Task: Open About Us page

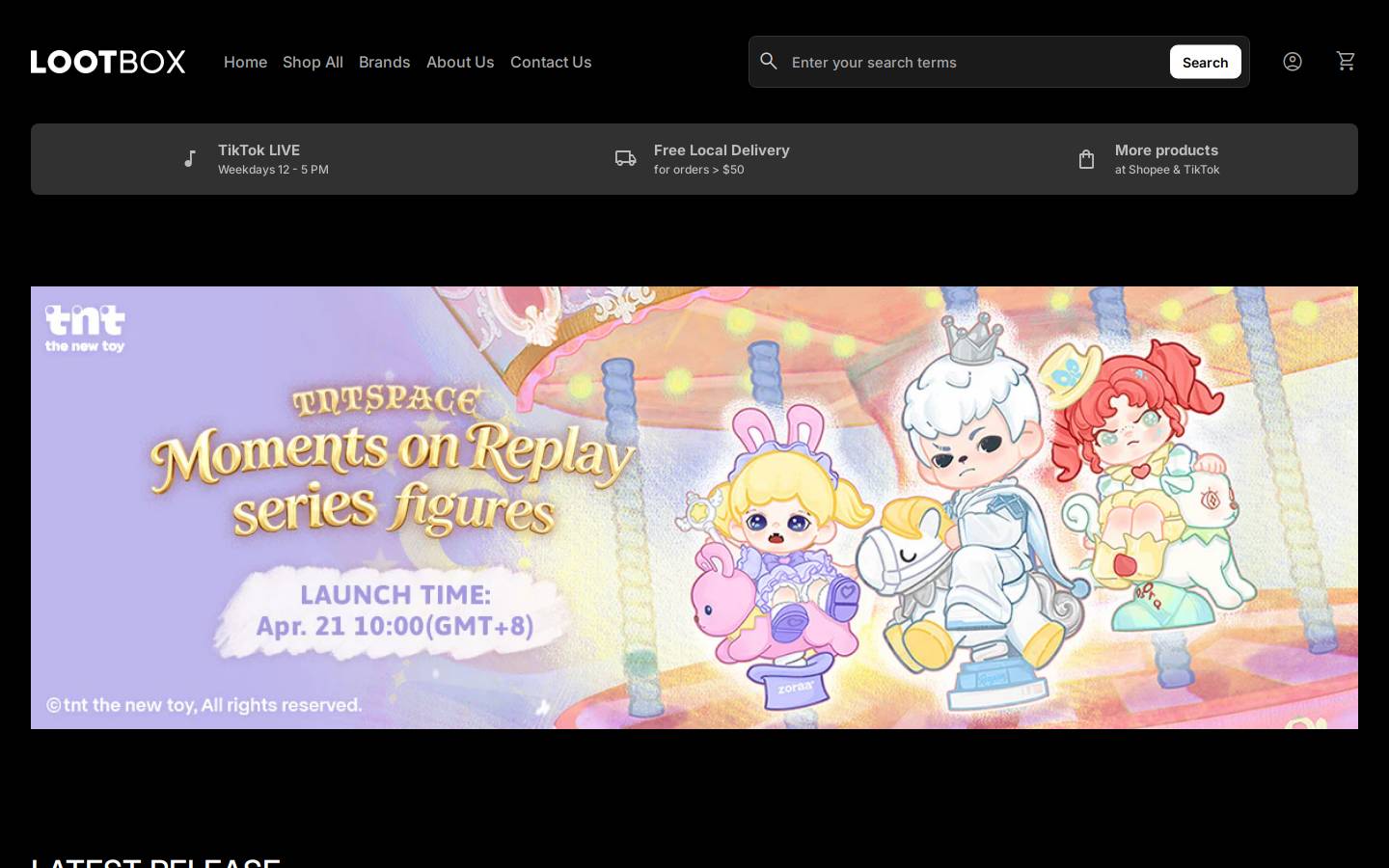Action: (x=460, y=62)
